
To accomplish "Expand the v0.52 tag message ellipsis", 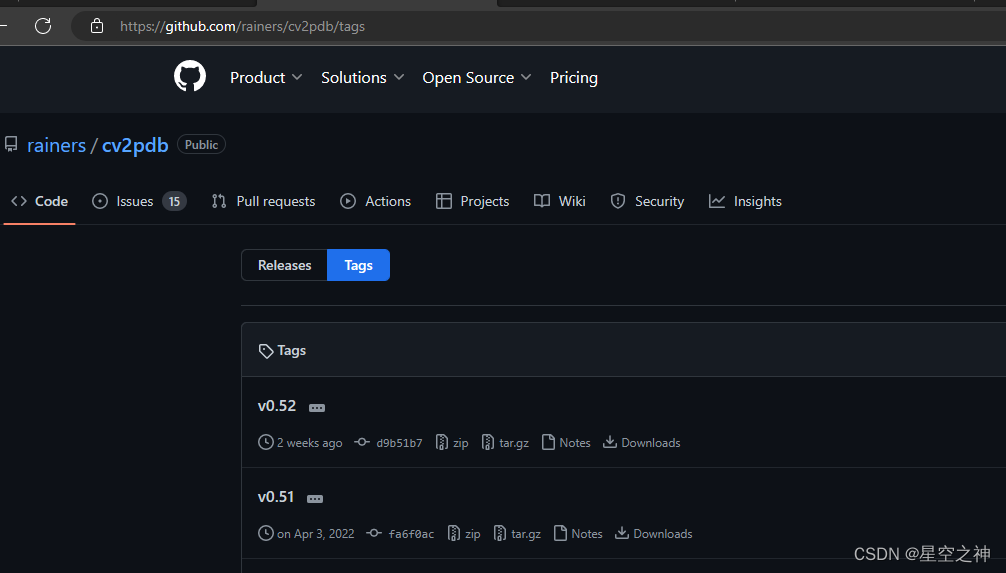I will 317,408.
